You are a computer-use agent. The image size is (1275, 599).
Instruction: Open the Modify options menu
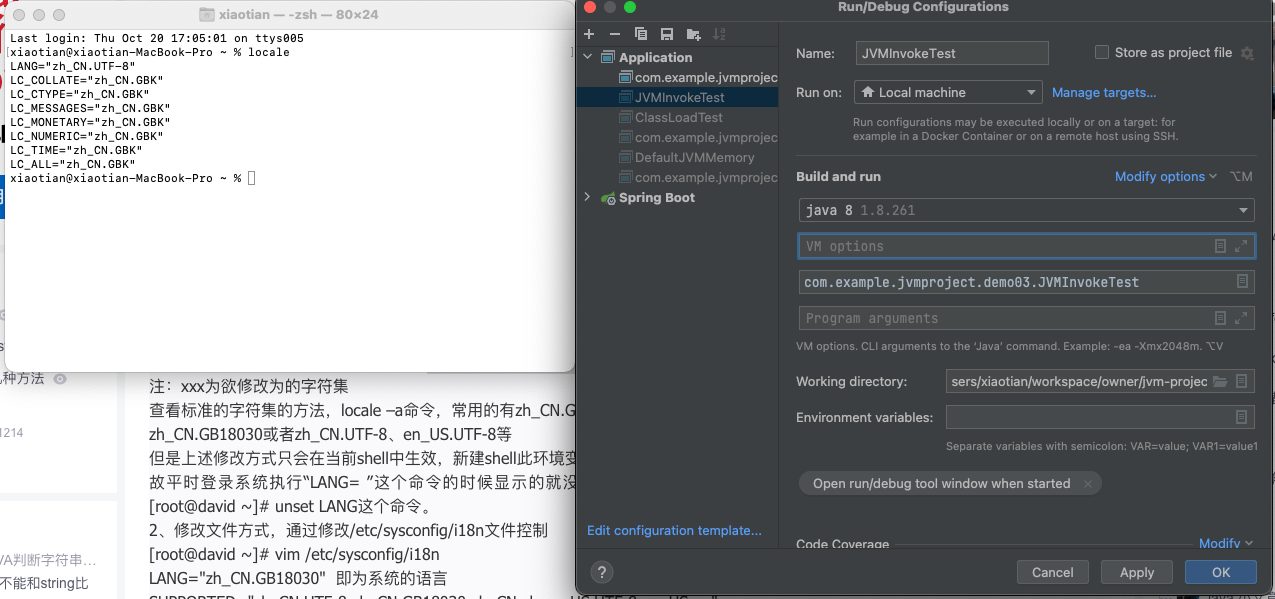[1165, 177]
